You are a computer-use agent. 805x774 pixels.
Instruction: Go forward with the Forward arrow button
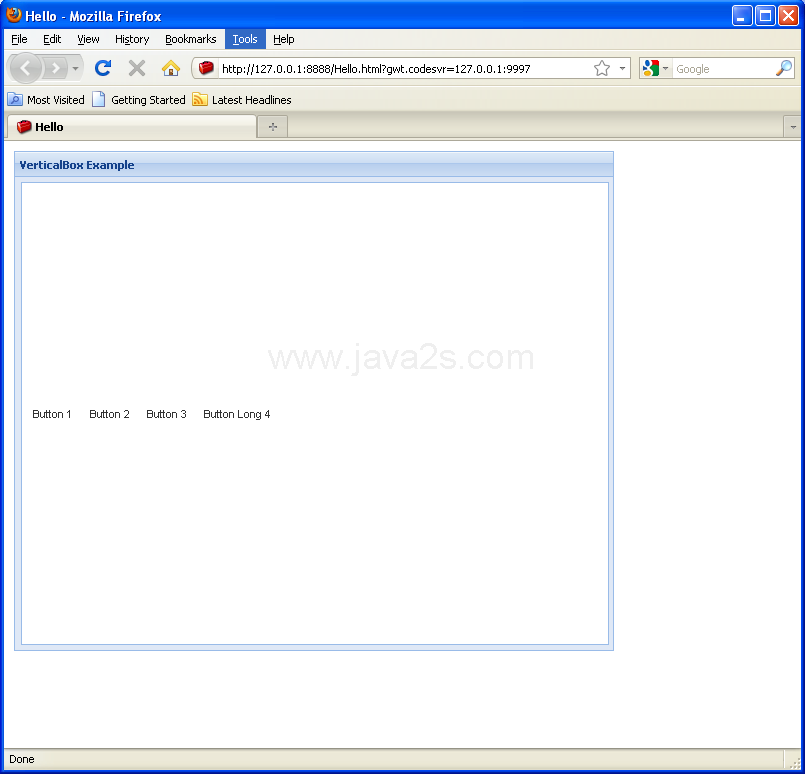(55, 68)
